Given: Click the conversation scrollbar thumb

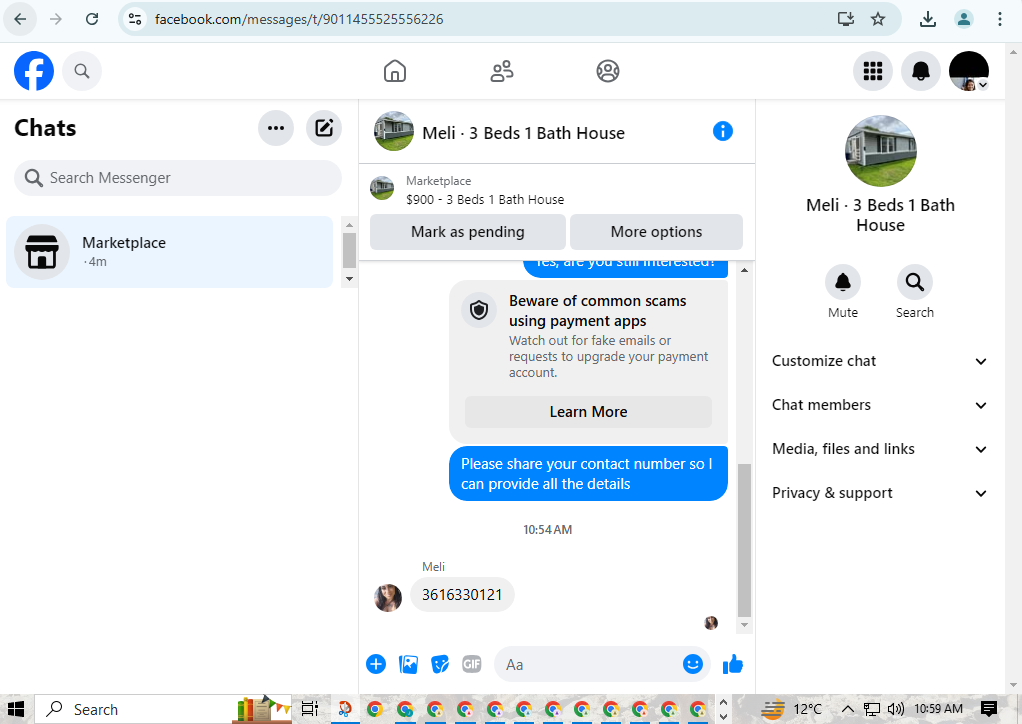Looking at the screenshot, I should pyautogui.click(x=744, y=540).
